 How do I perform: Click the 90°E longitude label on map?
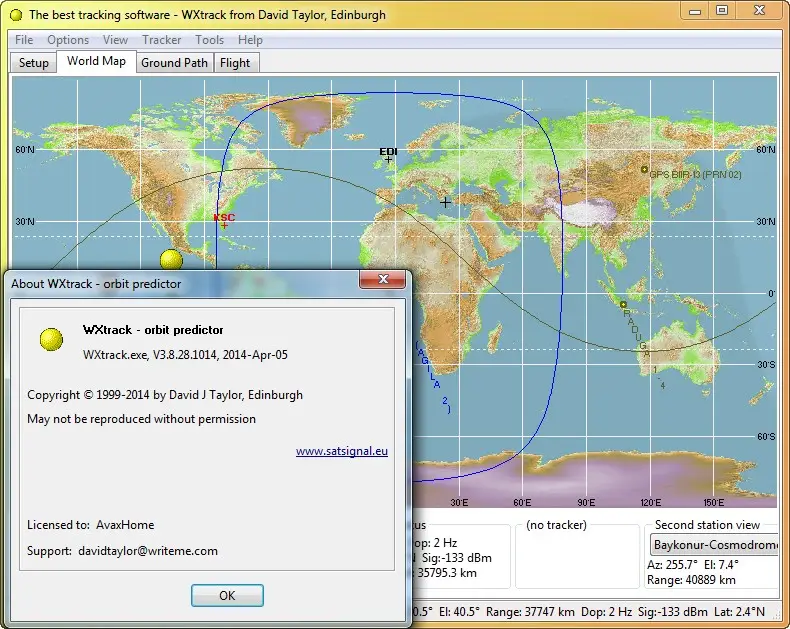(586, 502)
